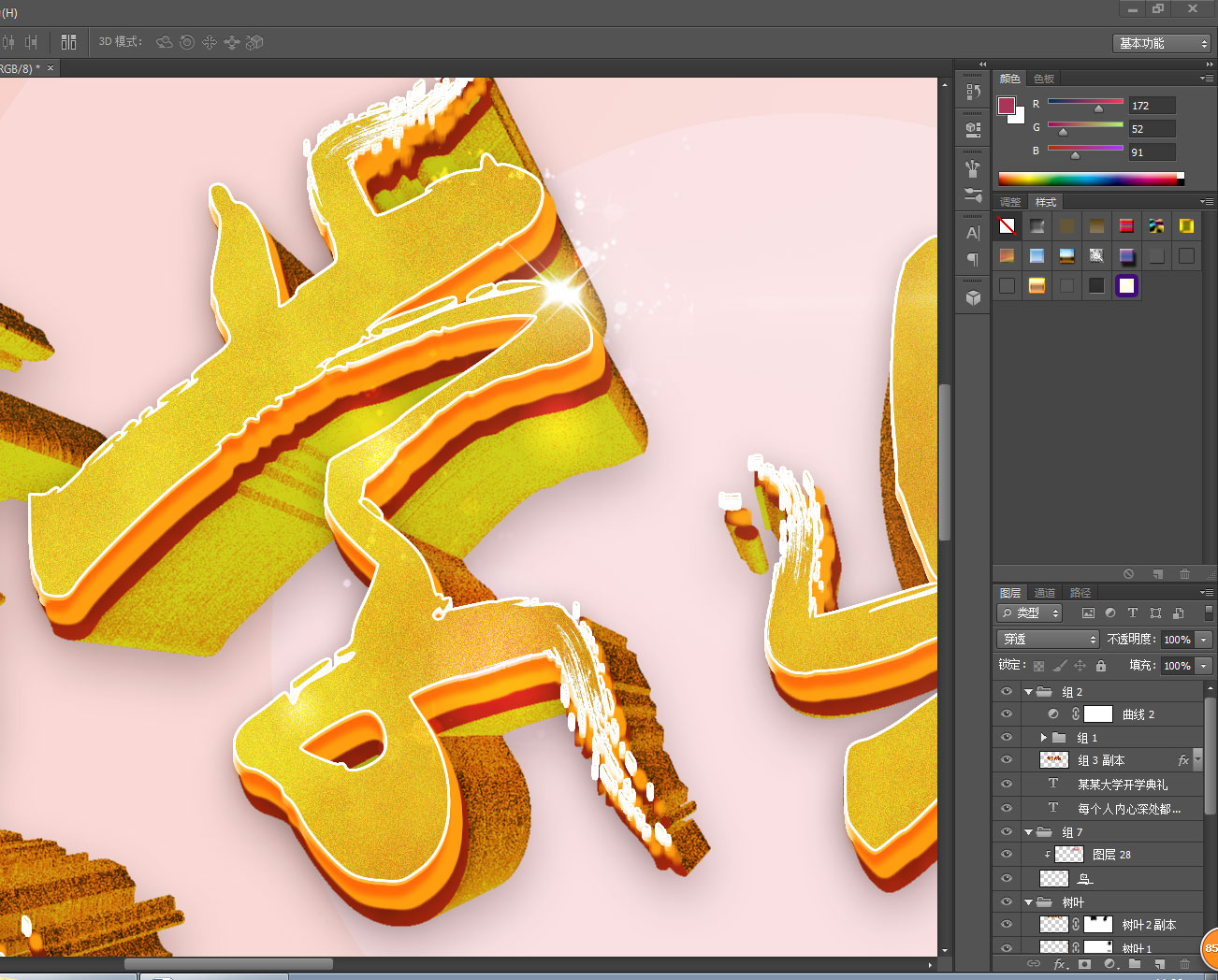The image size is (1218, 980).
Task: Open the Paragraph panel icon
Action: [973, 259]
